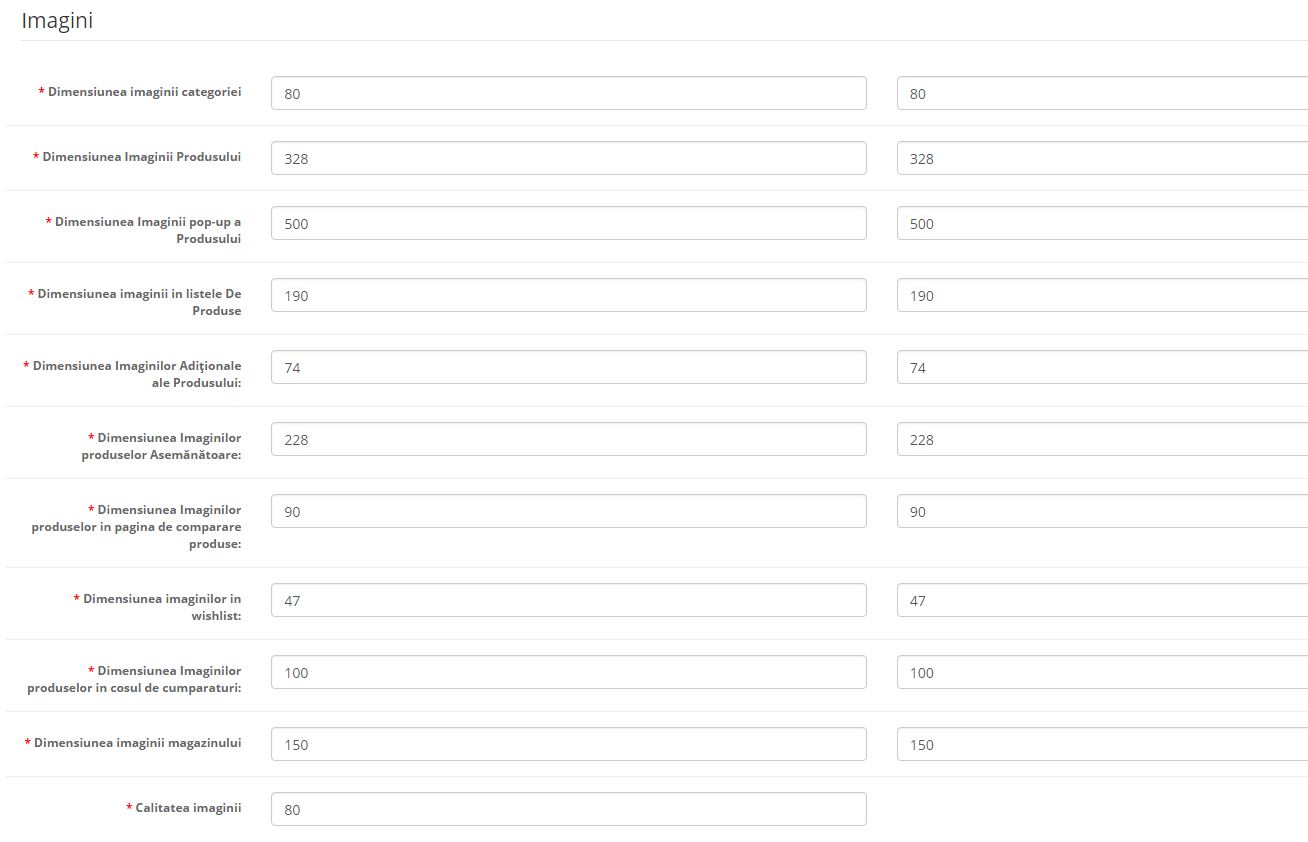Click the first category image dimension field
Viewport: 1308px width, 842px height.
pos(568,94)
